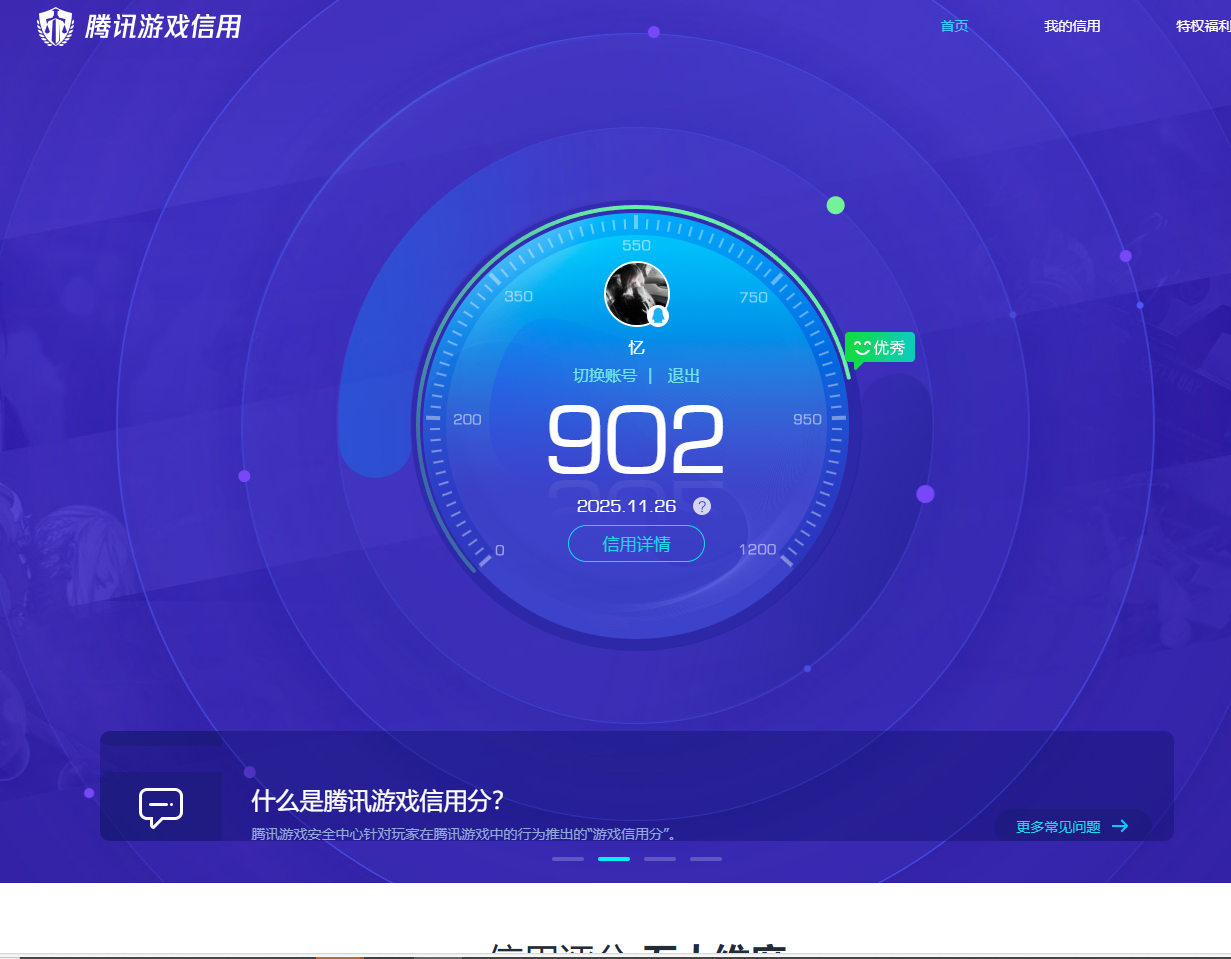The width and height of the screenshot is (1231, 959).
Task: Open the 特权福利 navigation item
Action: coord(1202,26)
